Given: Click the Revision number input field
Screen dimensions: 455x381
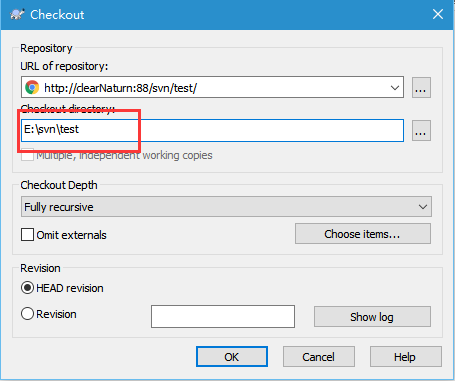Looking at the screenshot, I should (223, 316).
